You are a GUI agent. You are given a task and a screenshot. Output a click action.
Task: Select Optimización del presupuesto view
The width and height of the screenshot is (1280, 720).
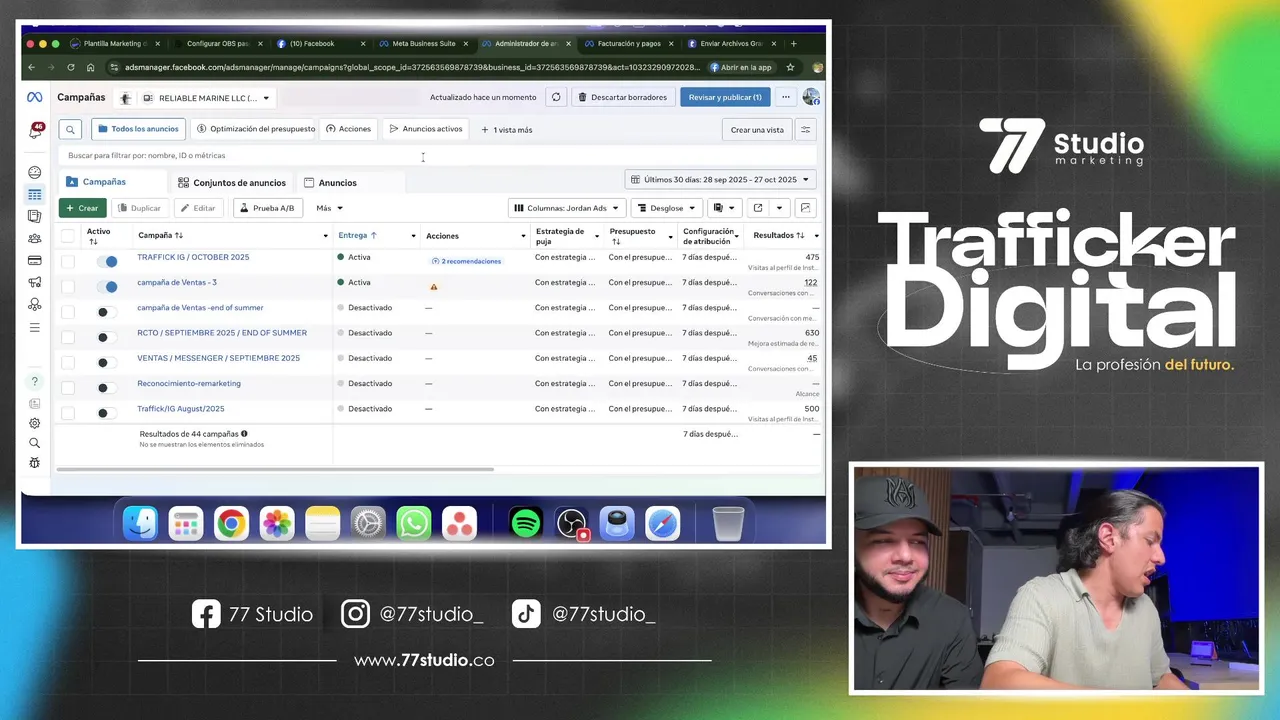[255, 129]
